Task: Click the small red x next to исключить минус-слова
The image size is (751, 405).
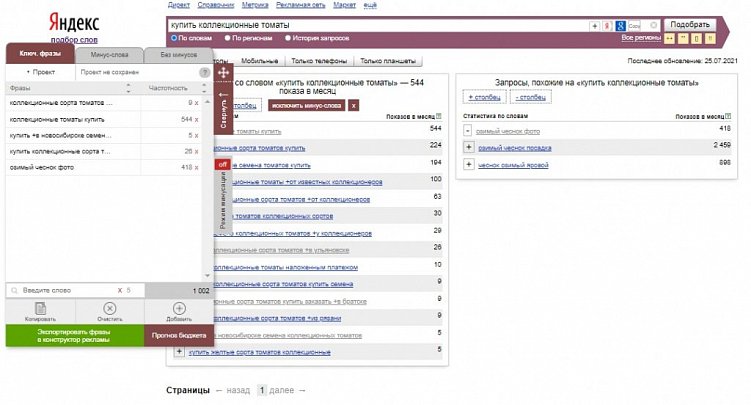Action: tap(353, 106)
